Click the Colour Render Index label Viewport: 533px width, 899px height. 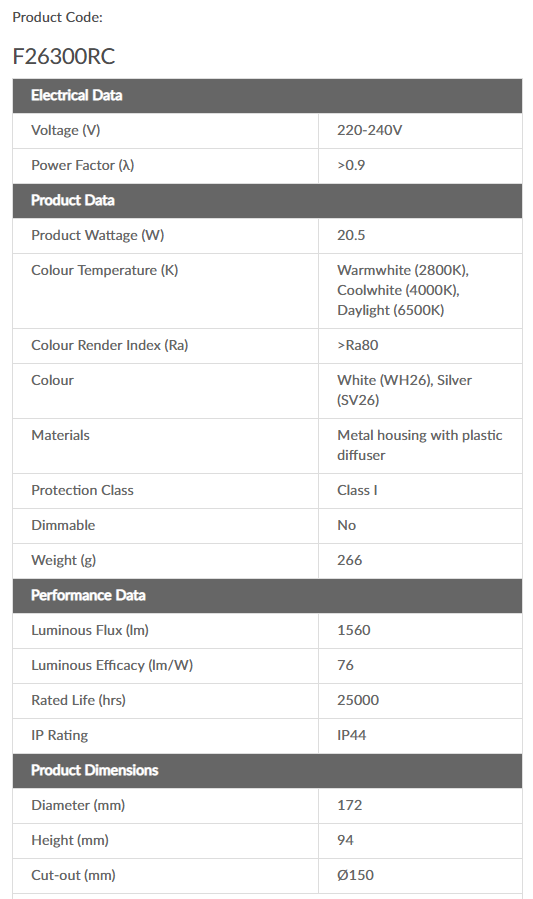click(109, 346)
